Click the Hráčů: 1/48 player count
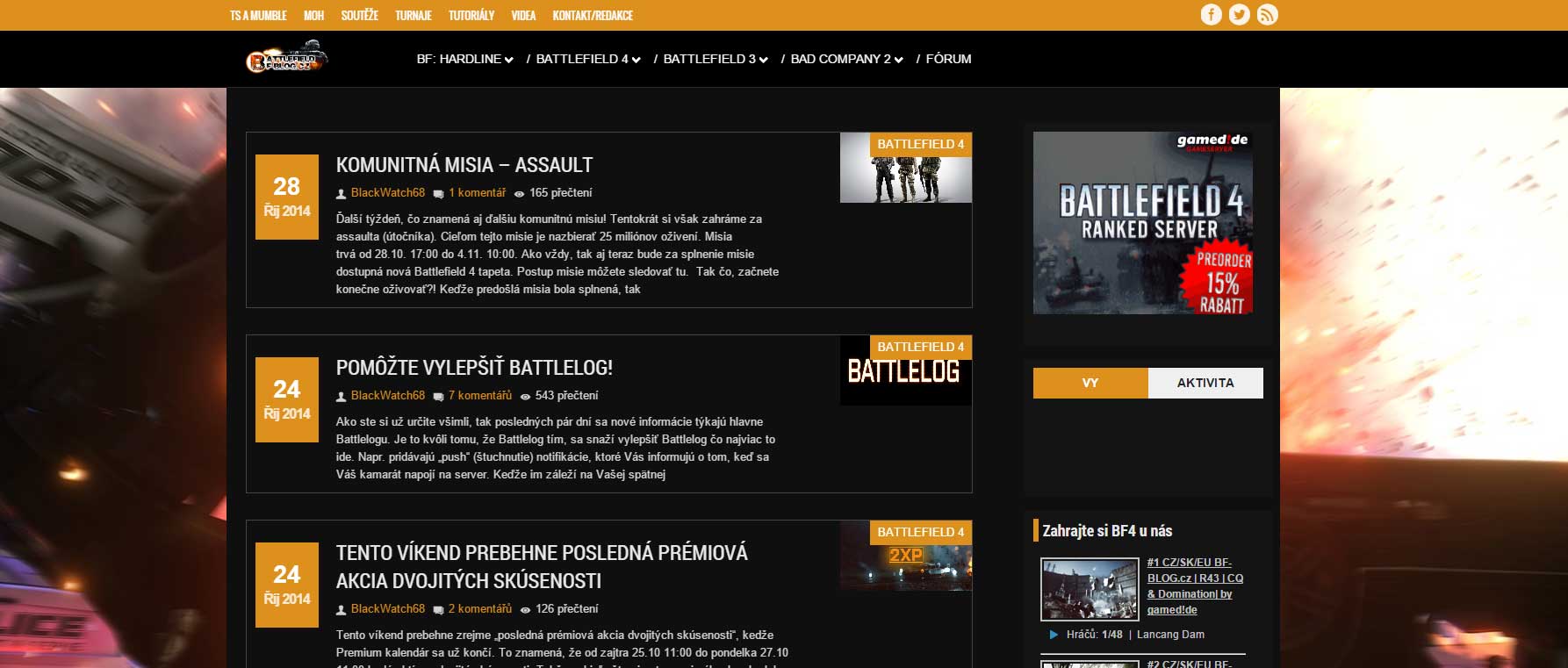This screenshot has height=668, width=1568. (1094, 635)
